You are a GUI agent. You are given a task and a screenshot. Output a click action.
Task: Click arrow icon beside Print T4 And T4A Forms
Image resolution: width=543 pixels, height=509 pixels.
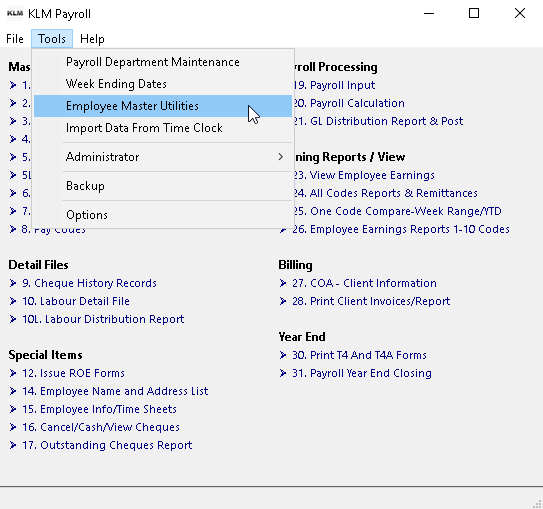click(283, 355)
